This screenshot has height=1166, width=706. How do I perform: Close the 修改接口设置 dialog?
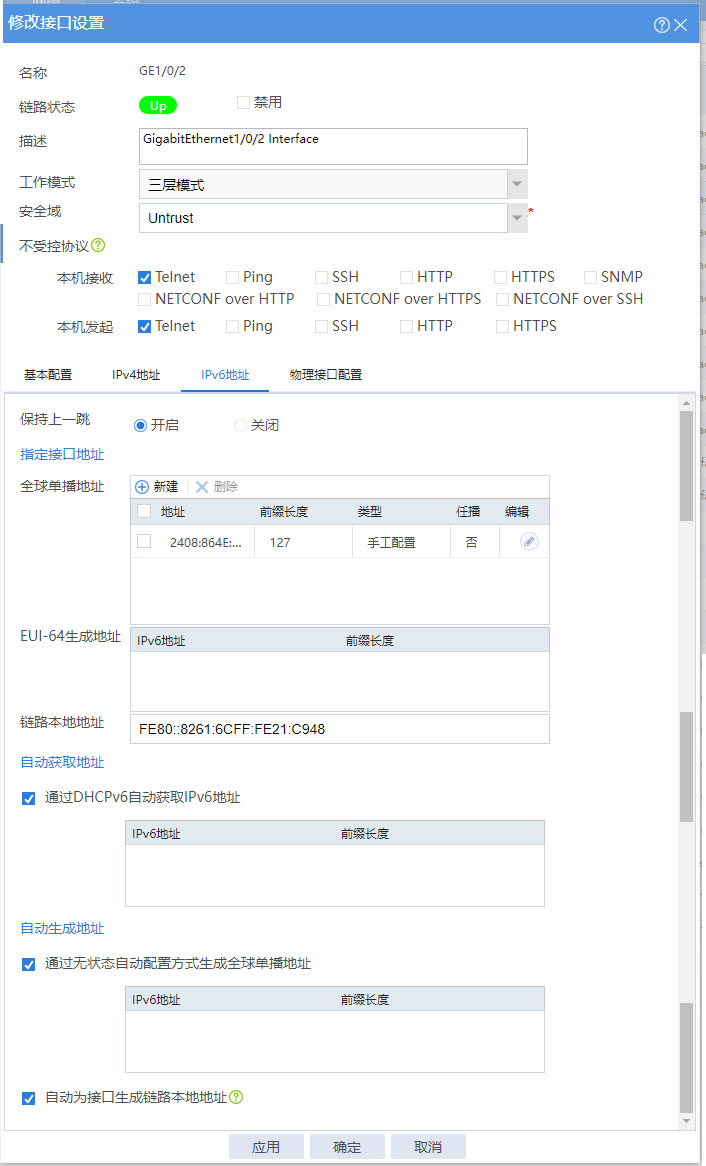click(681, 25)
